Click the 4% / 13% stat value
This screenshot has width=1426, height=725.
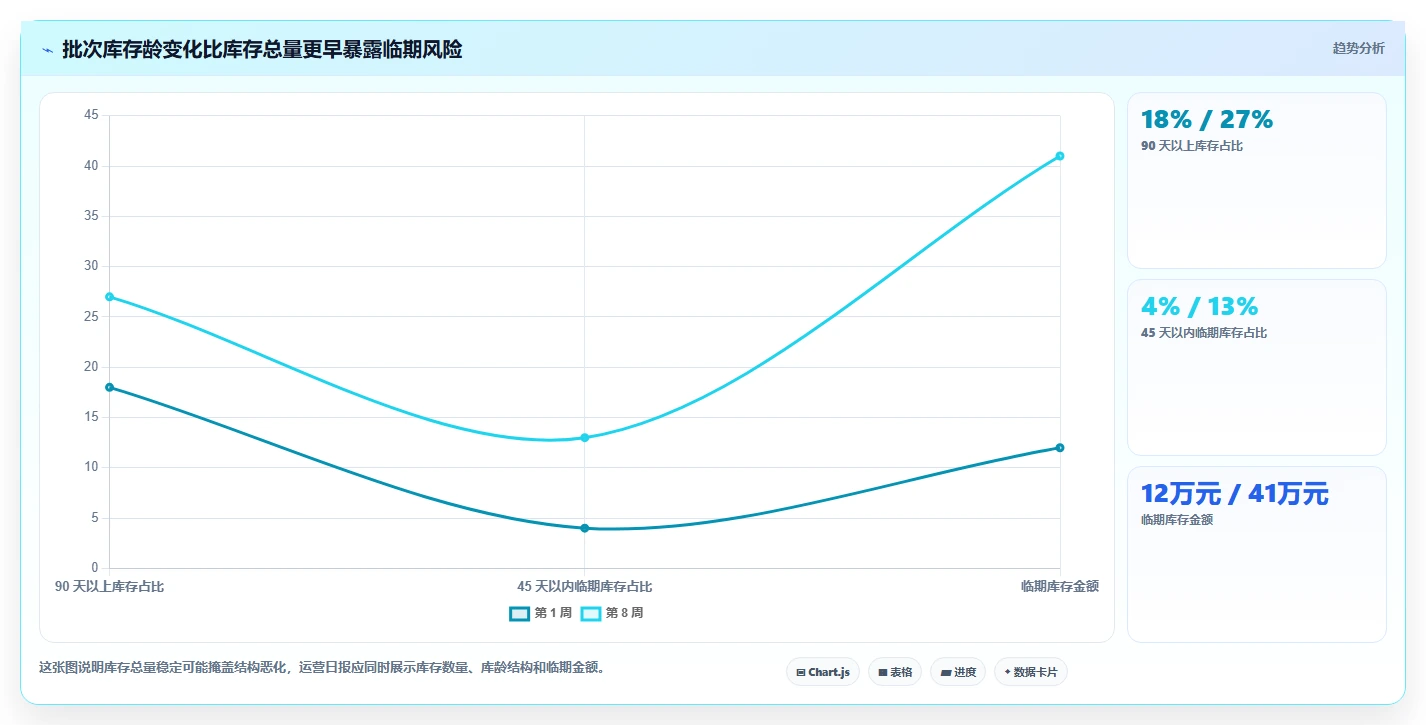pyautogui.click(x=1199, y=307)
